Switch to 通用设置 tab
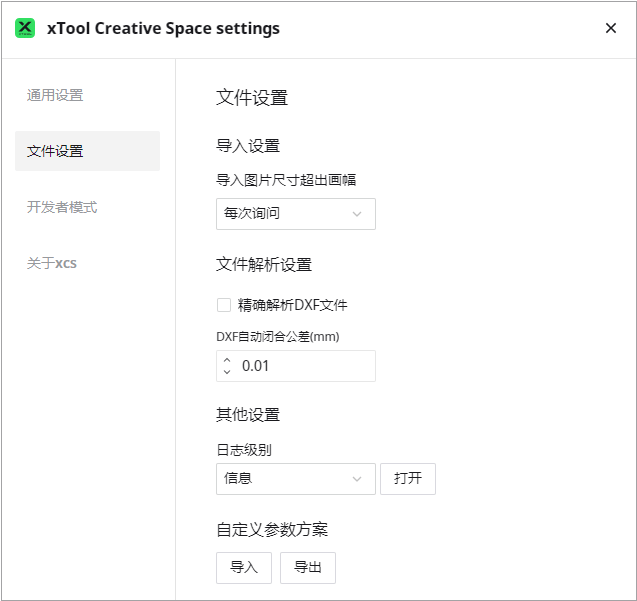The image size is (637, 601). [x=55, y=95]
